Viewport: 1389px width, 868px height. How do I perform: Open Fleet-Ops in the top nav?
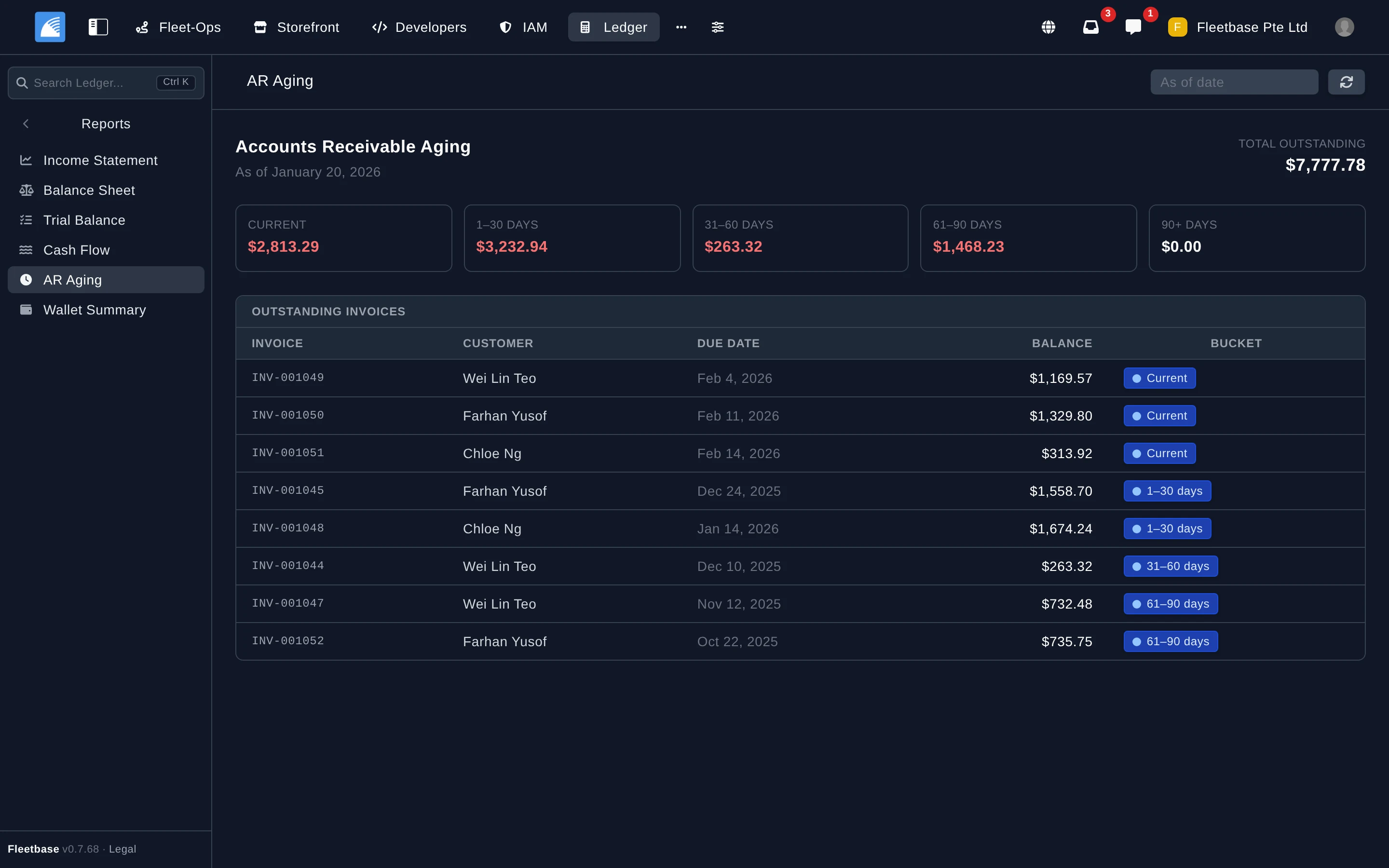click(178, 27)
